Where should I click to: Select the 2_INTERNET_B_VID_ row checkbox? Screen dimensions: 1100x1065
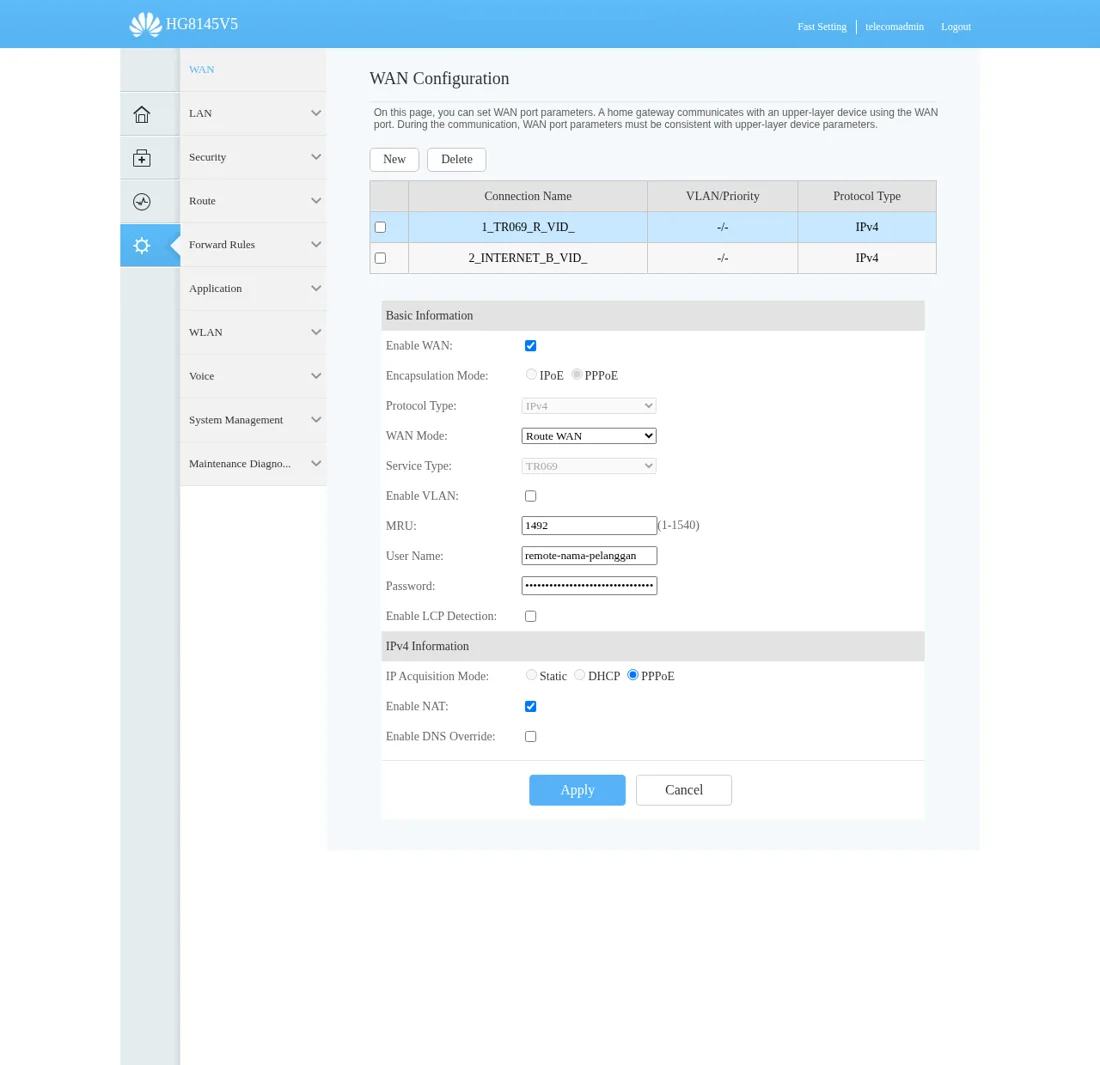click(x=380, y=258)
